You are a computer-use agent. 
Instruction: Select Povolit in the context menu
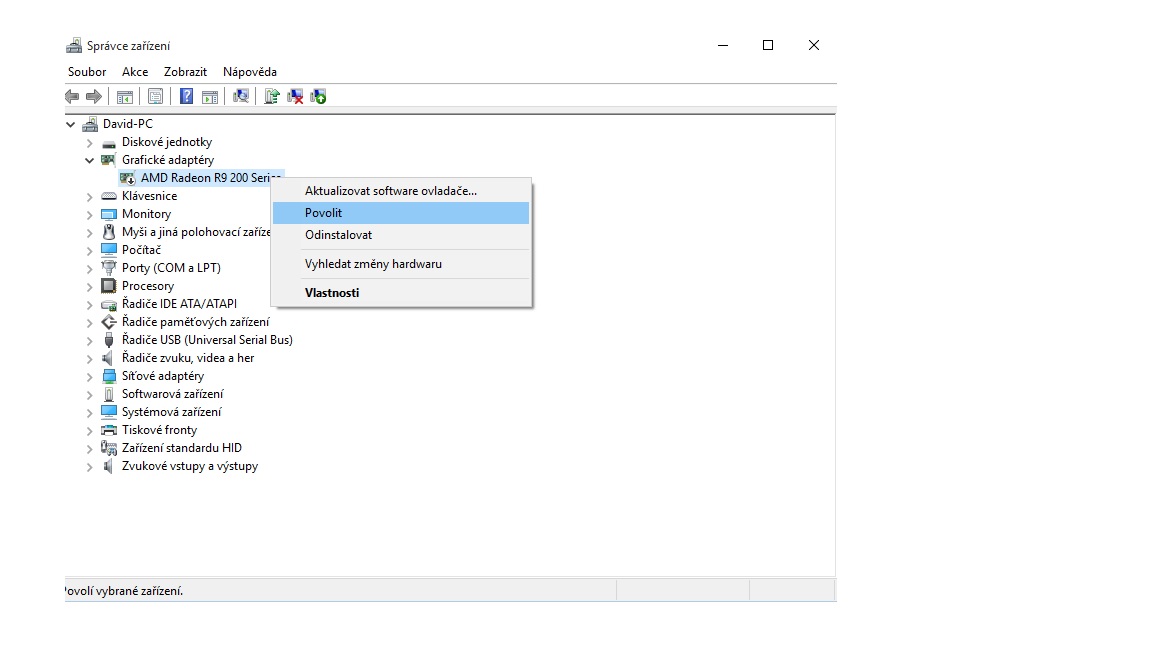coord(401,213)
